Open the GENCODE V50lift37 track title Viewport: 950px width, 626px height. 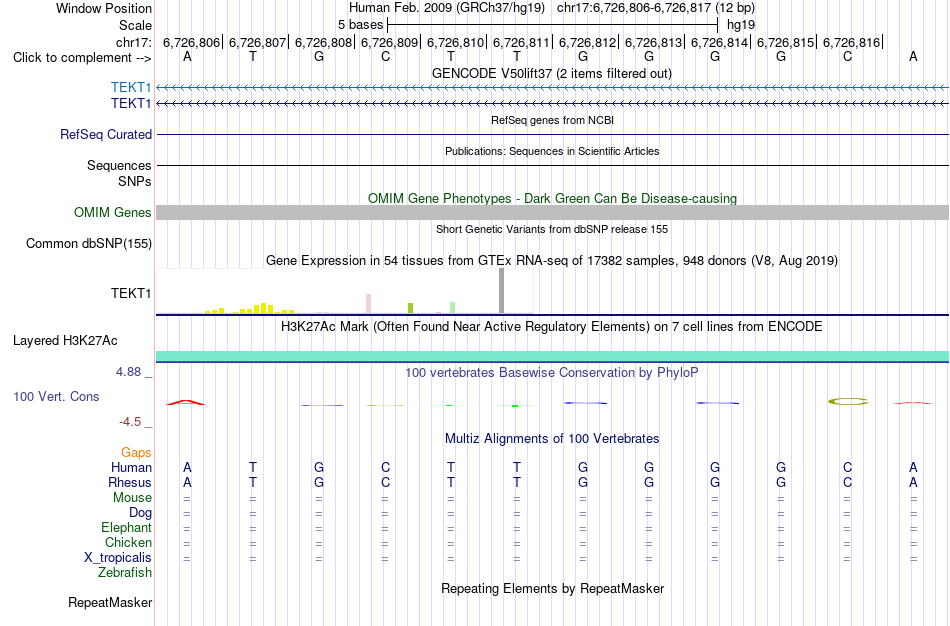point(552,73)
